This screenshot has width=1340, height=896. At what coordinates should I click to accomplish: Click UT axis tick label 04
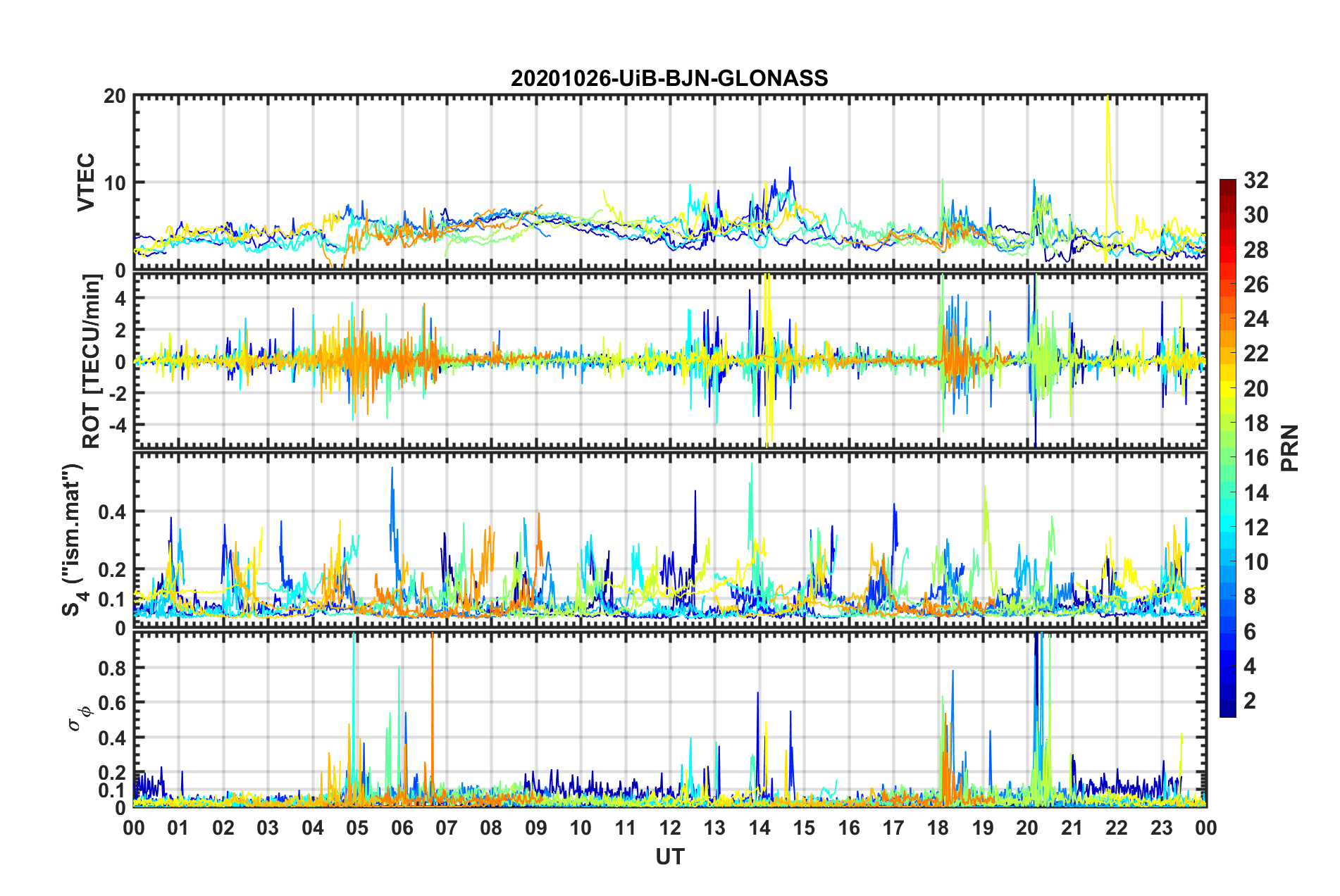tap(313, 828)
